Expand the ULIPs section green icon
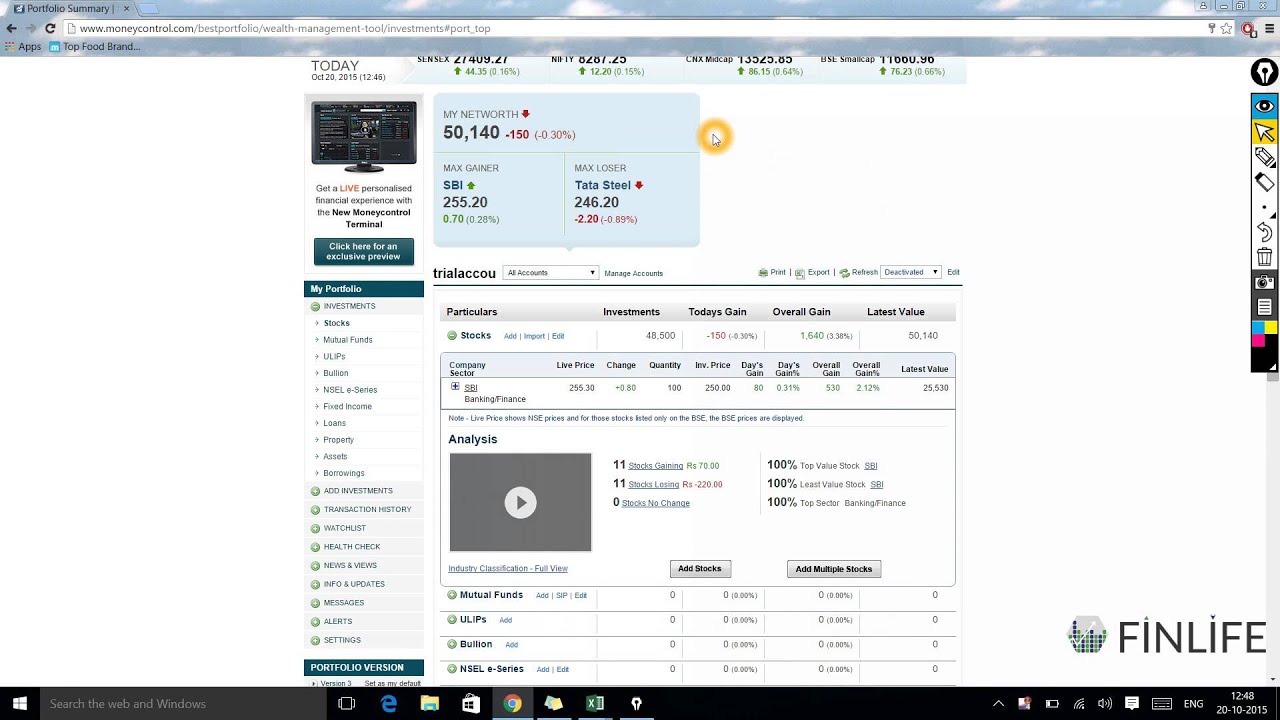 452,620
